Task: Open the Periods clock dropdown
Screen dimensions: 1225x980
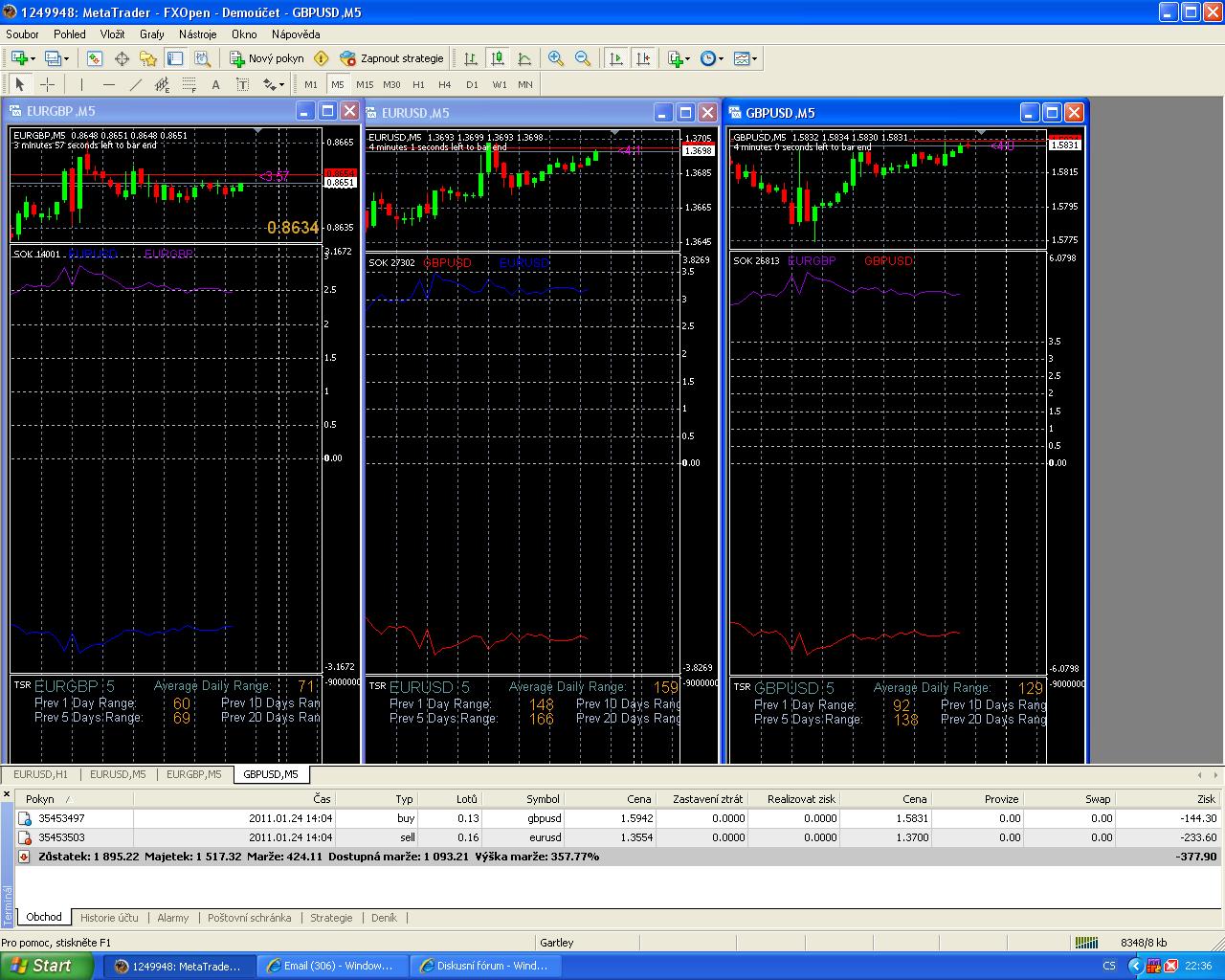Action: (711, 58)
